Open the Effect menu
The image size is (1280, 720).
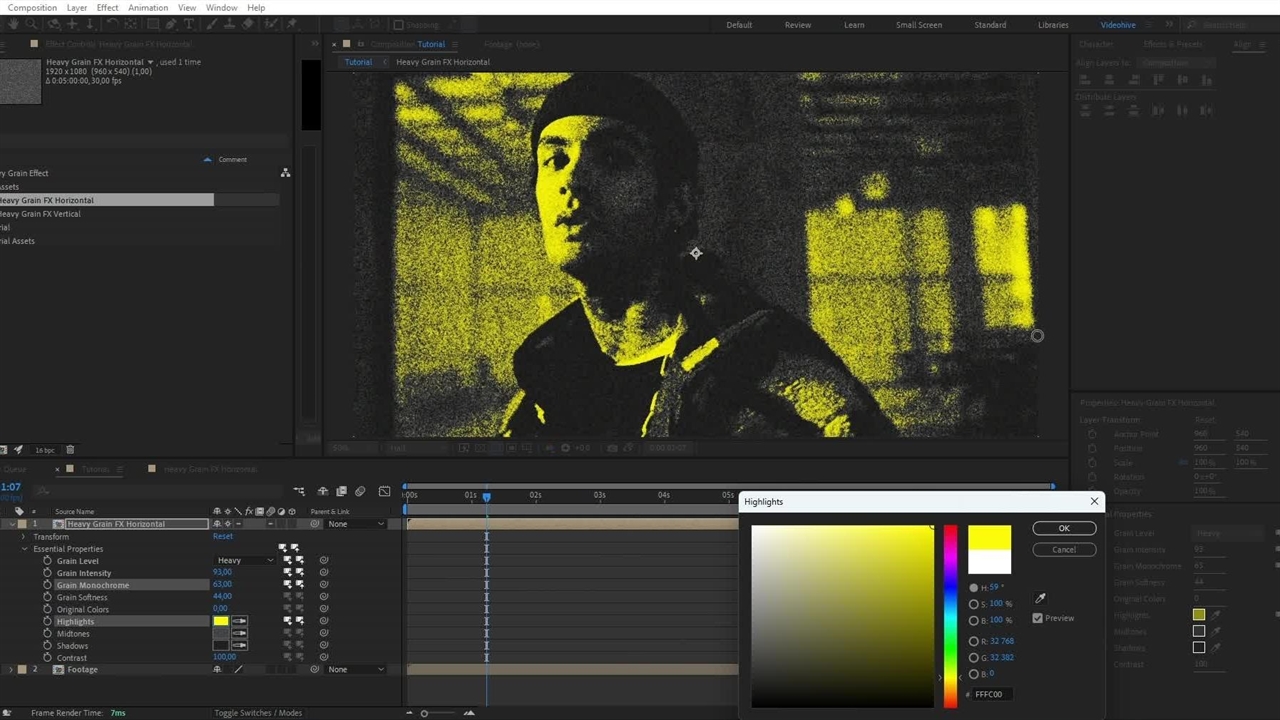click(107, 7)
